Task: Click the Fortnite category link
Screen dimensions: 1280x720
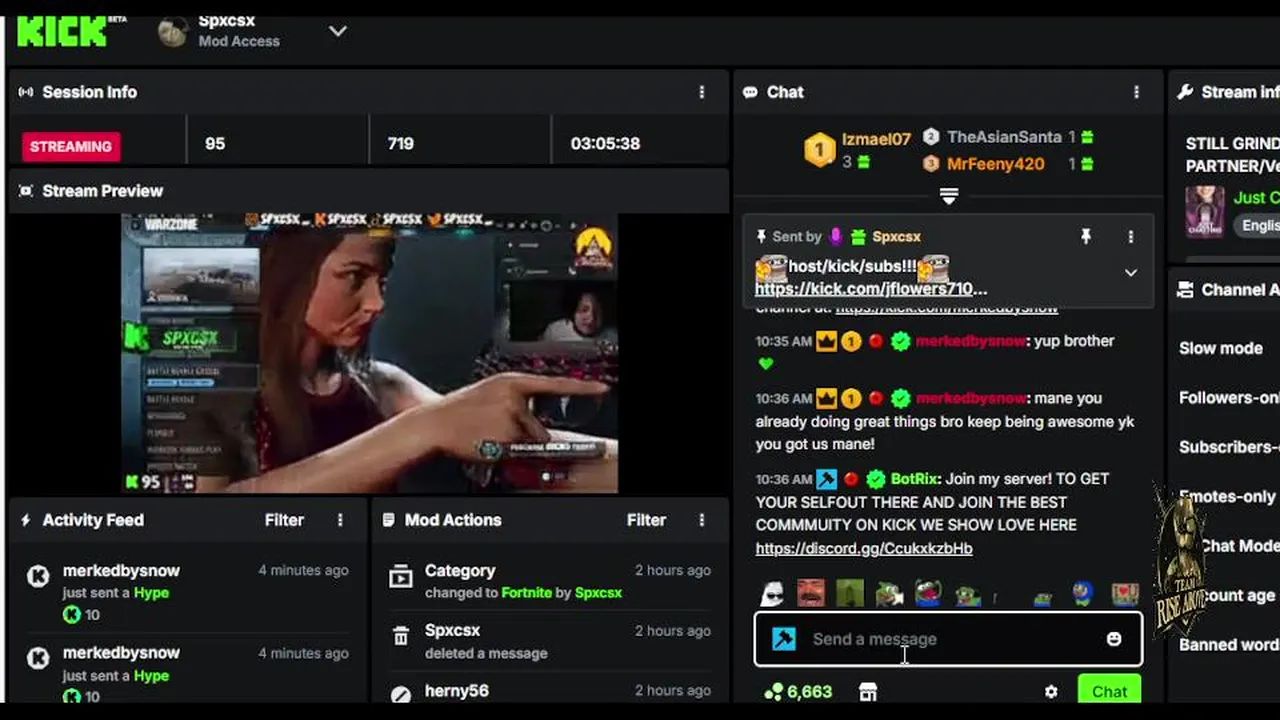Action: [527, 593]
